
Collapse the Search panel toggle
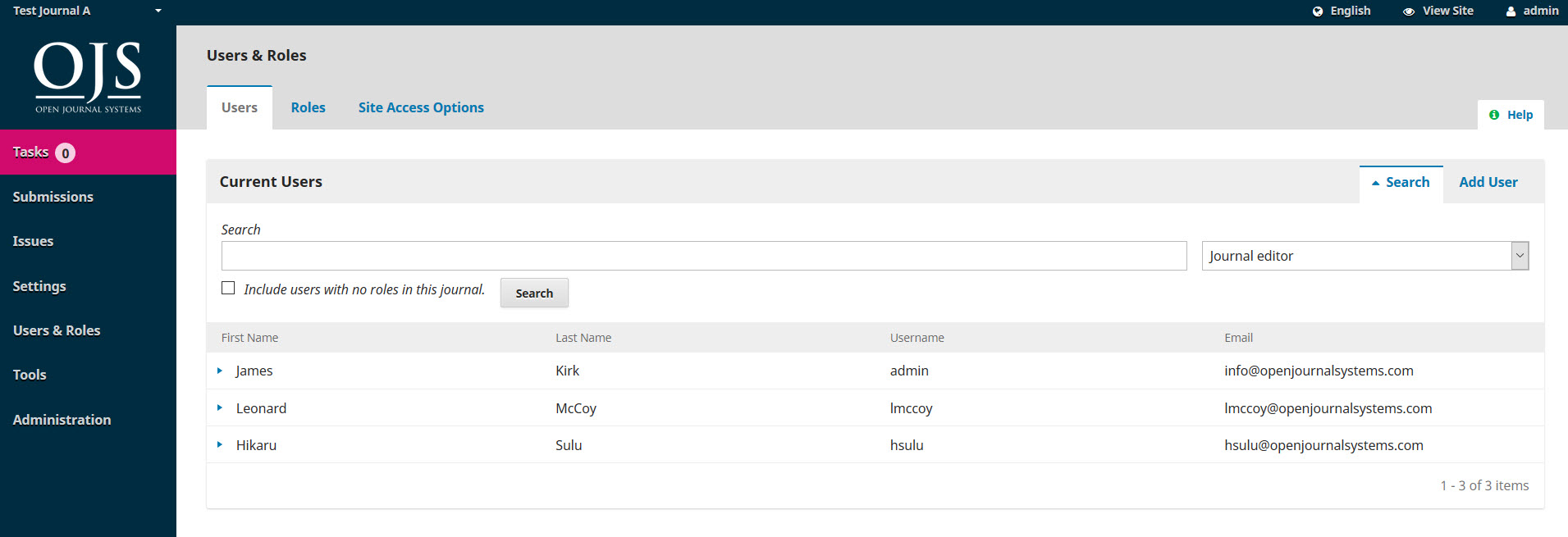1401,183
